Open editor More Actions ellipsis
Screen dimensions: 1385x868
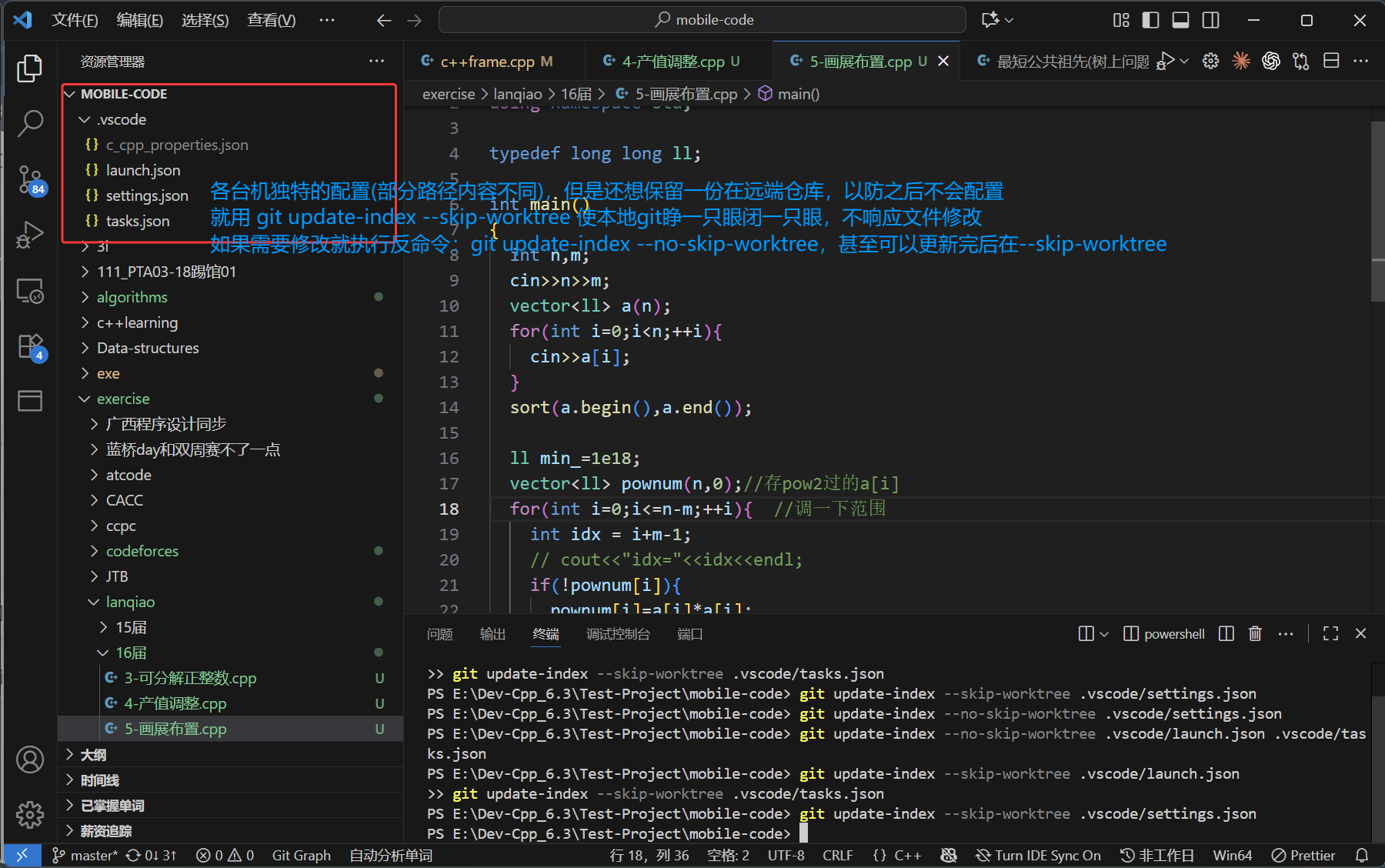click(x=1360, y=61)
